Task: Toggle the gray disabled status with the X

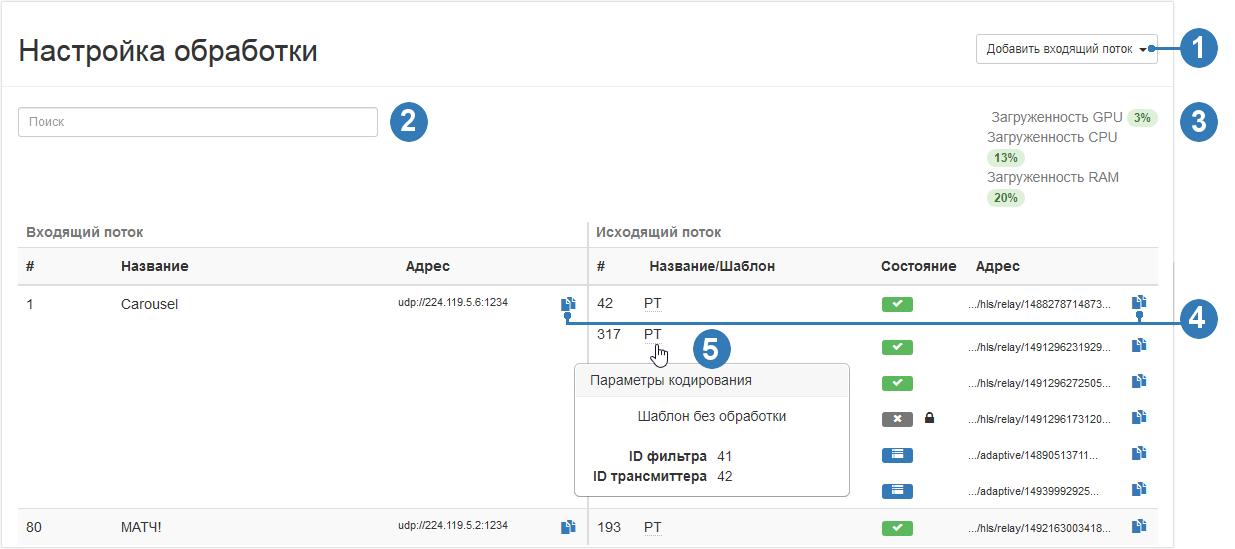Action: [x=897, y=419]
